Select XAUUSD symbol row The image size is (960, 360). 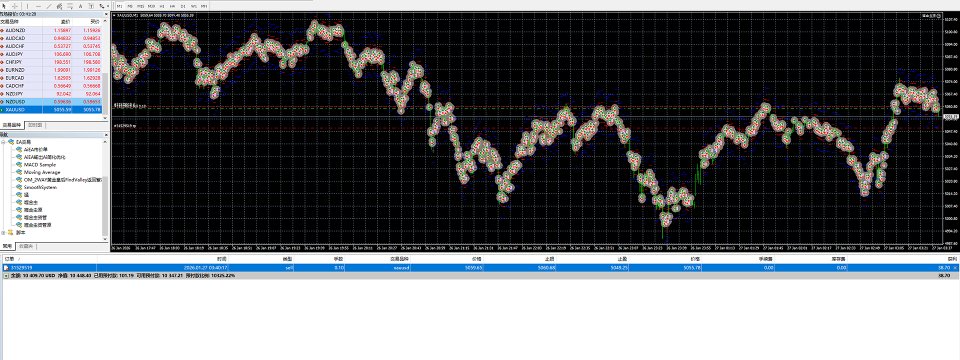tap(51, 110)
